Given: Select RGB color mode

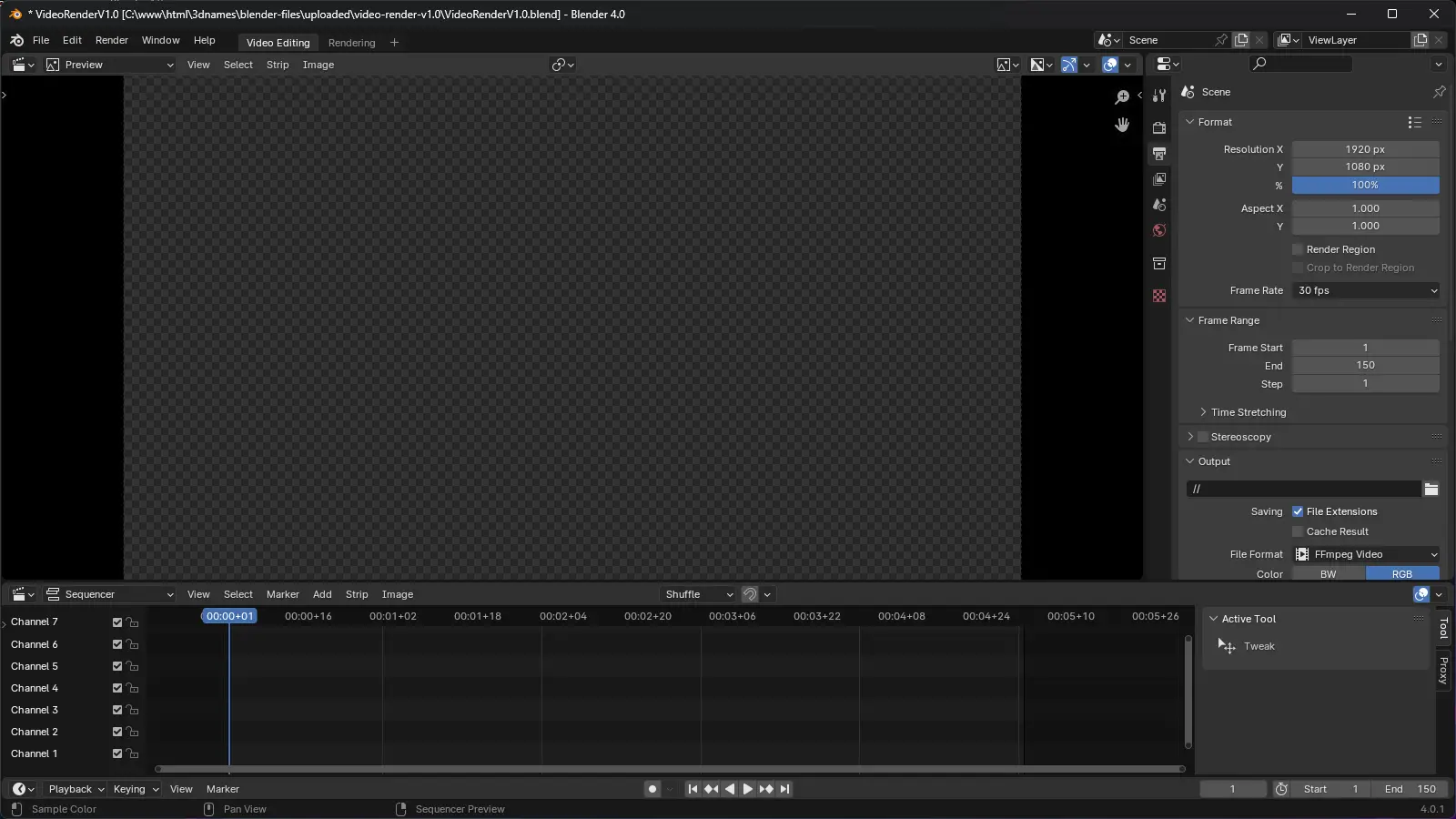Looking at the screenshot, I should click(1402, 574).
